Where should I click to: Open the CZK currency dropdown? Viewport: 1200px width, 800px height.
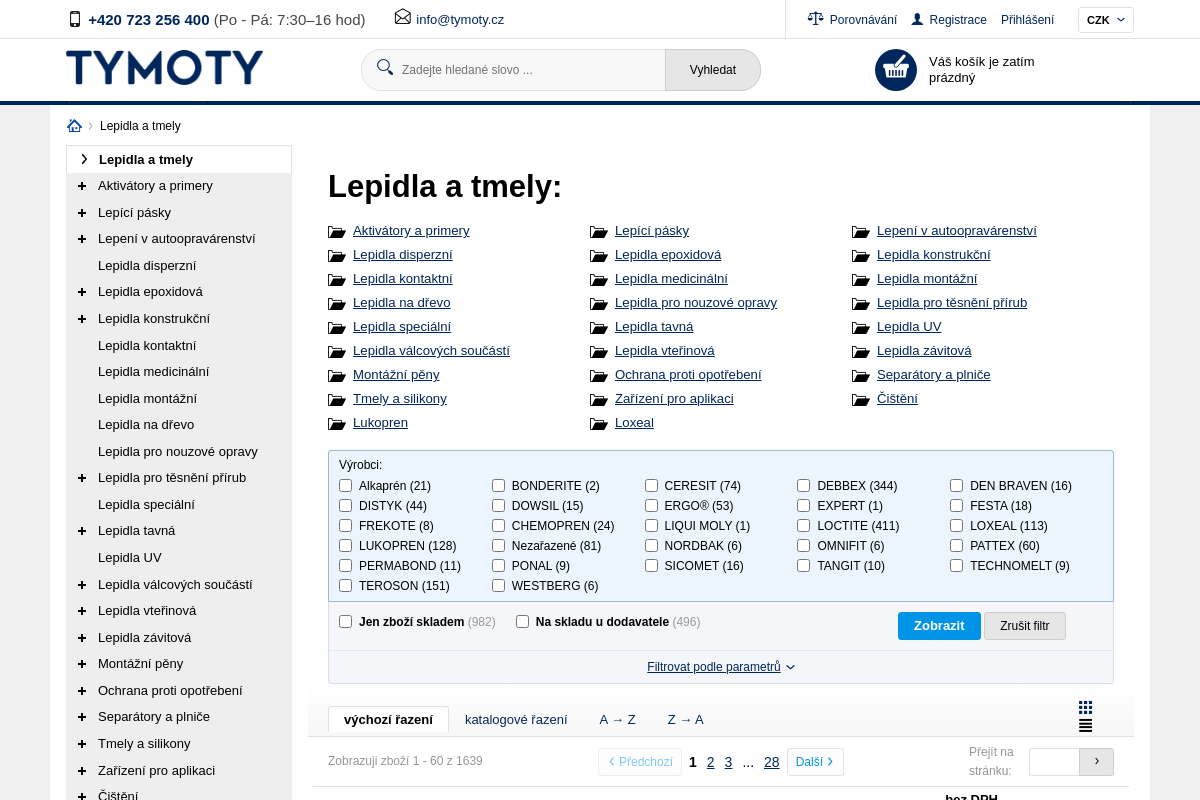coord(1106,20)
